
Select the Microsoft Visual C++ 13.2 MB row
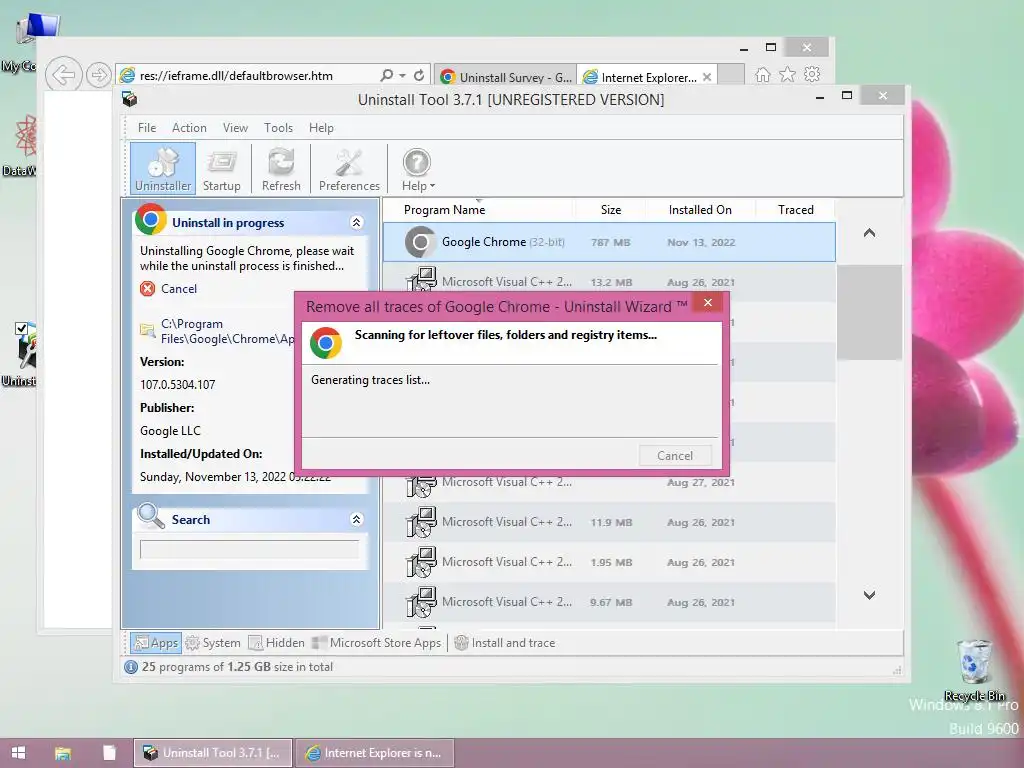(609, 282)
